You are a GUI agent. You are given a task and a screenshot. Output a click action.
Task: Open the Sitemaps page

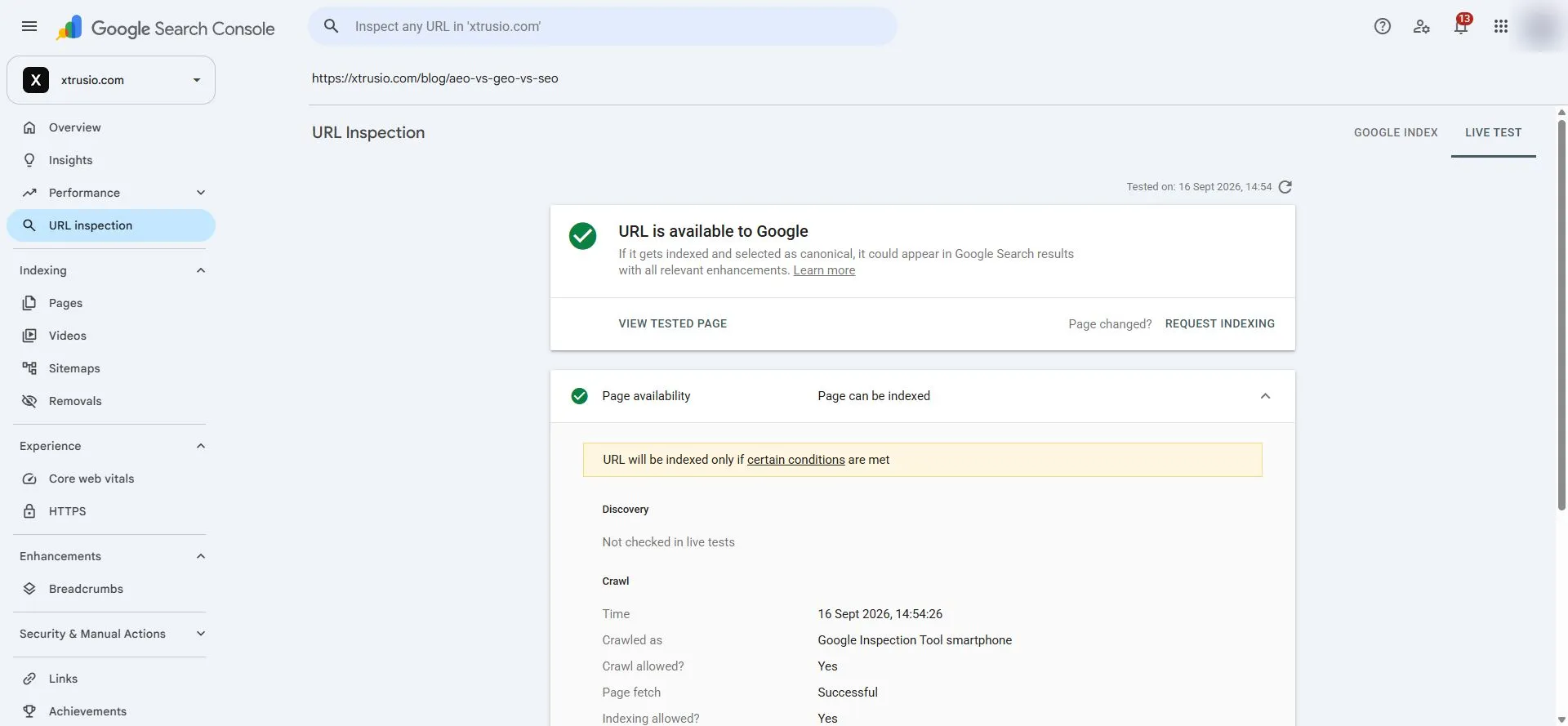[111, 368]
